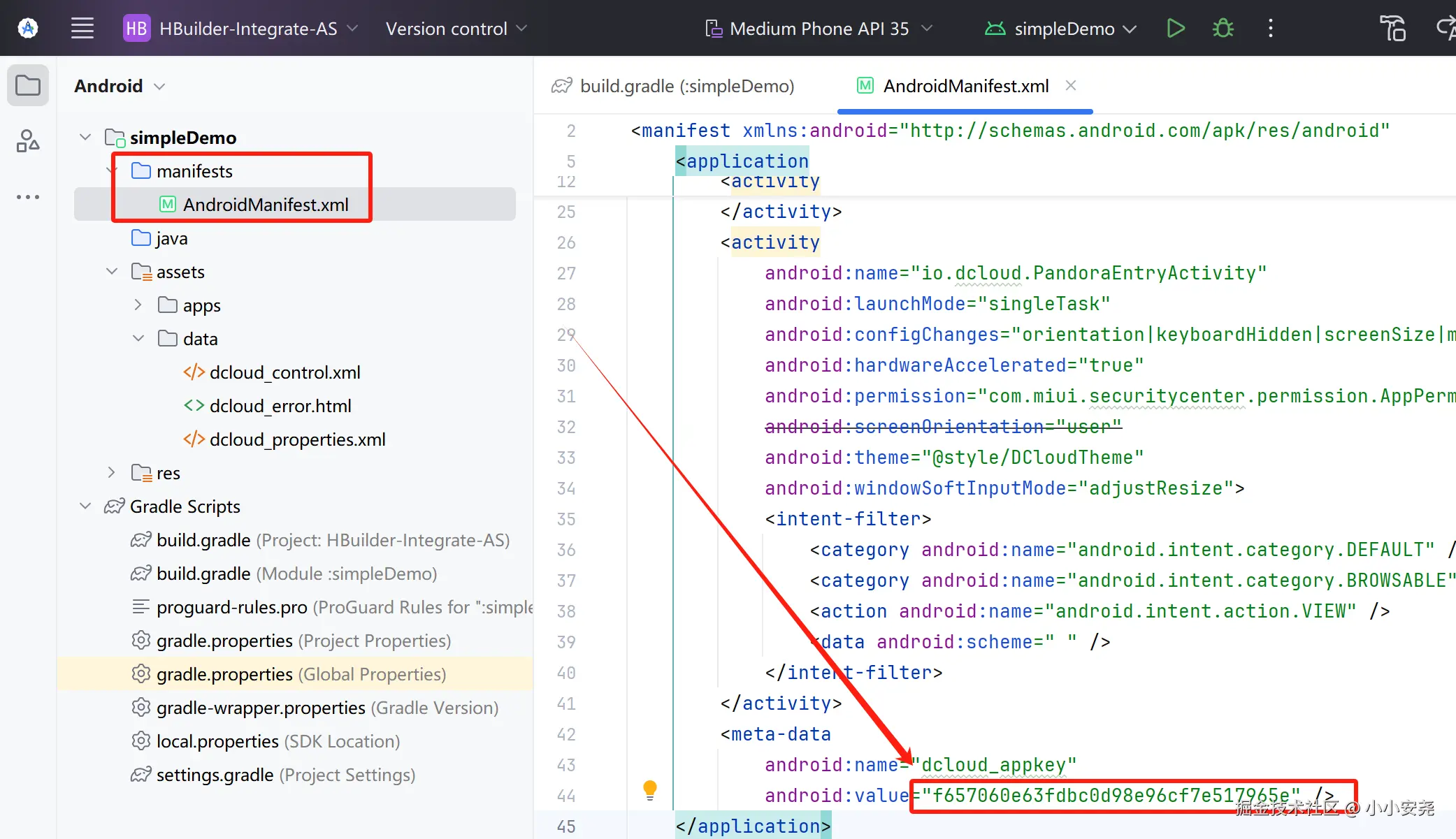Select dcloud_properties.xml in the tree
1456x839 pixels.
297,439
